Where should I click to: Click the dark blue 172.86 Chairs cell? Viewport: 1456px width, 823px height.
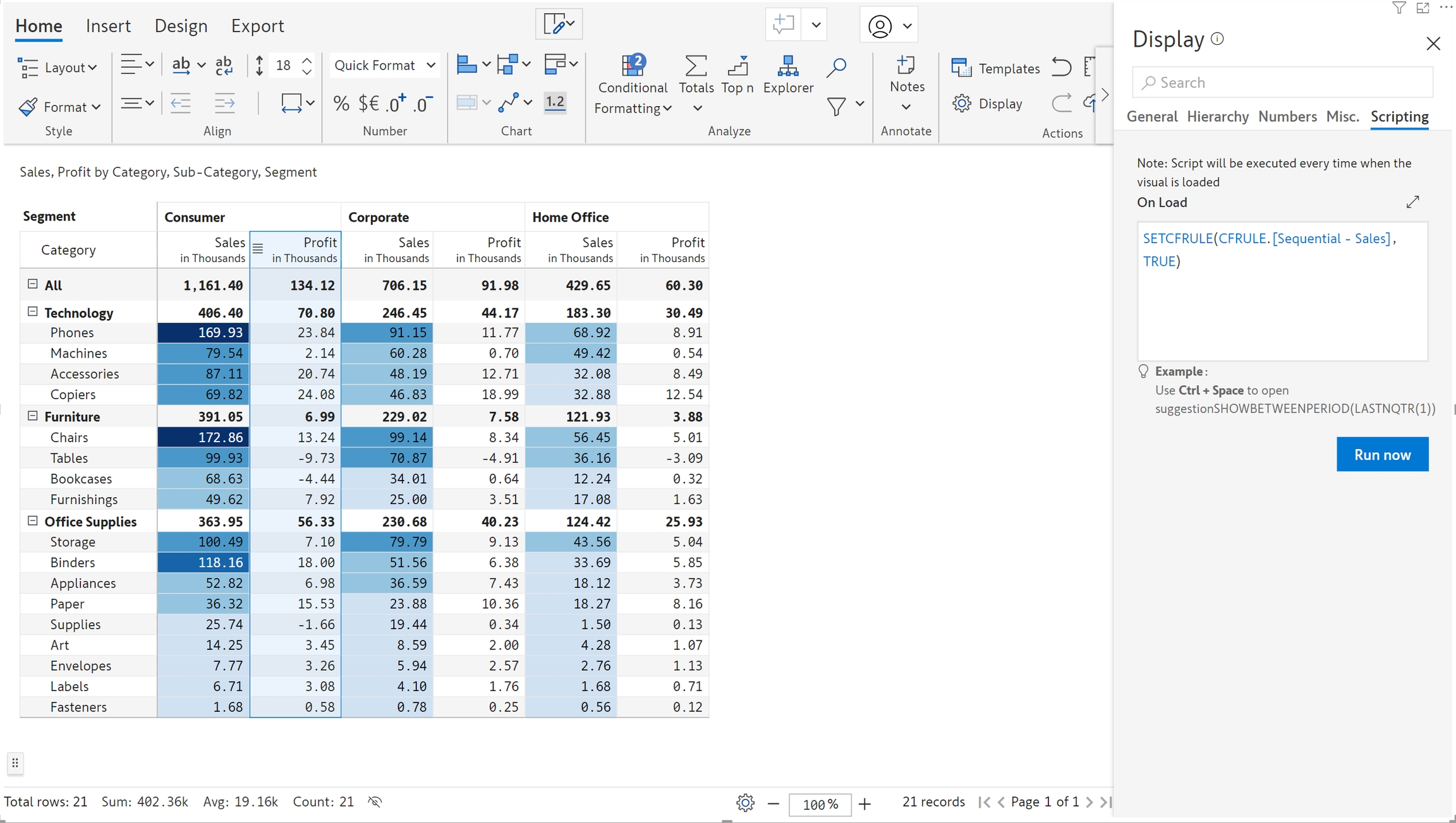pyautogui.click(x=203, y=437)
